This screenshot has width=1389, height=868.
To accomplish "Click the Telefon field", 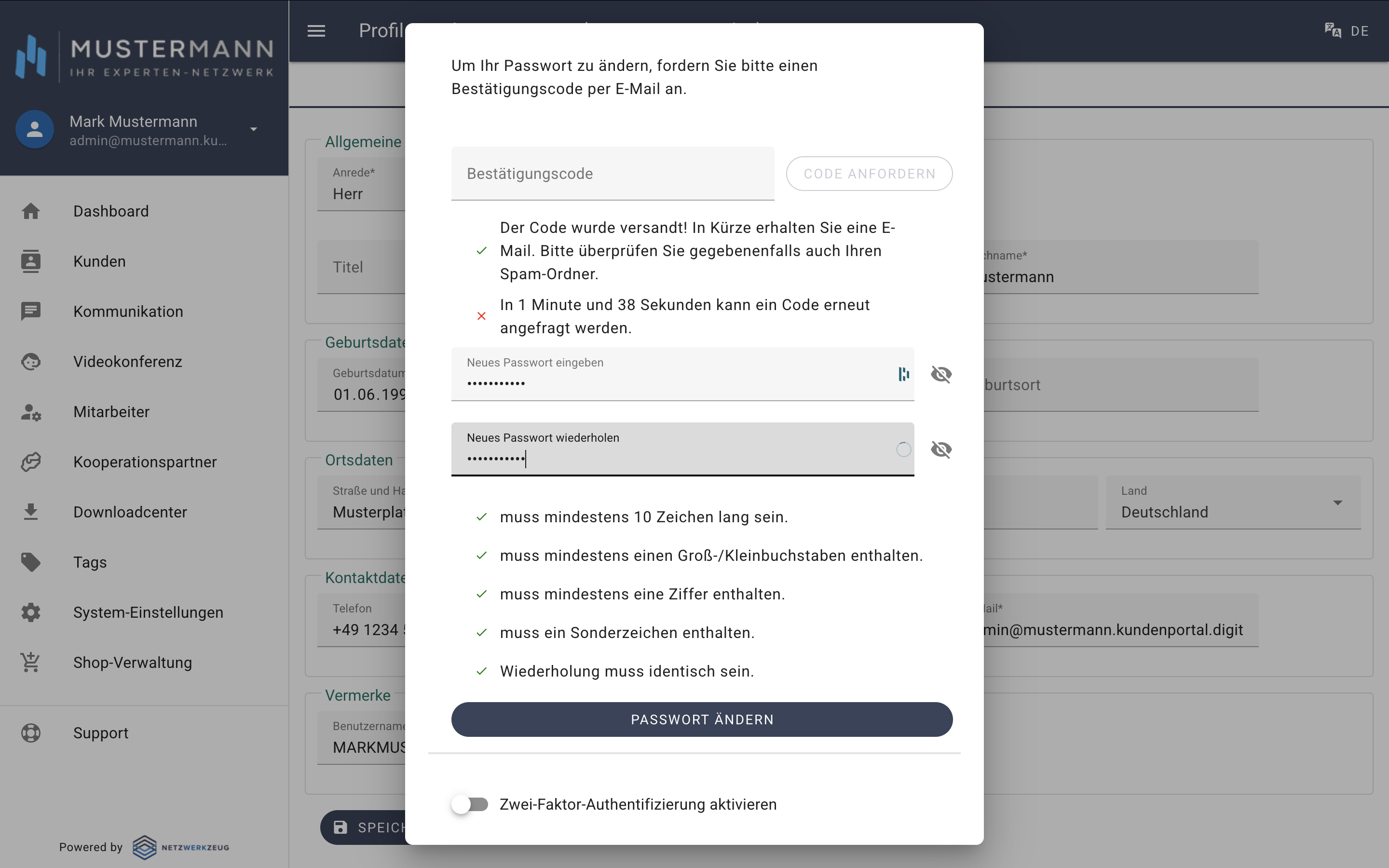I will pos(362,620).
